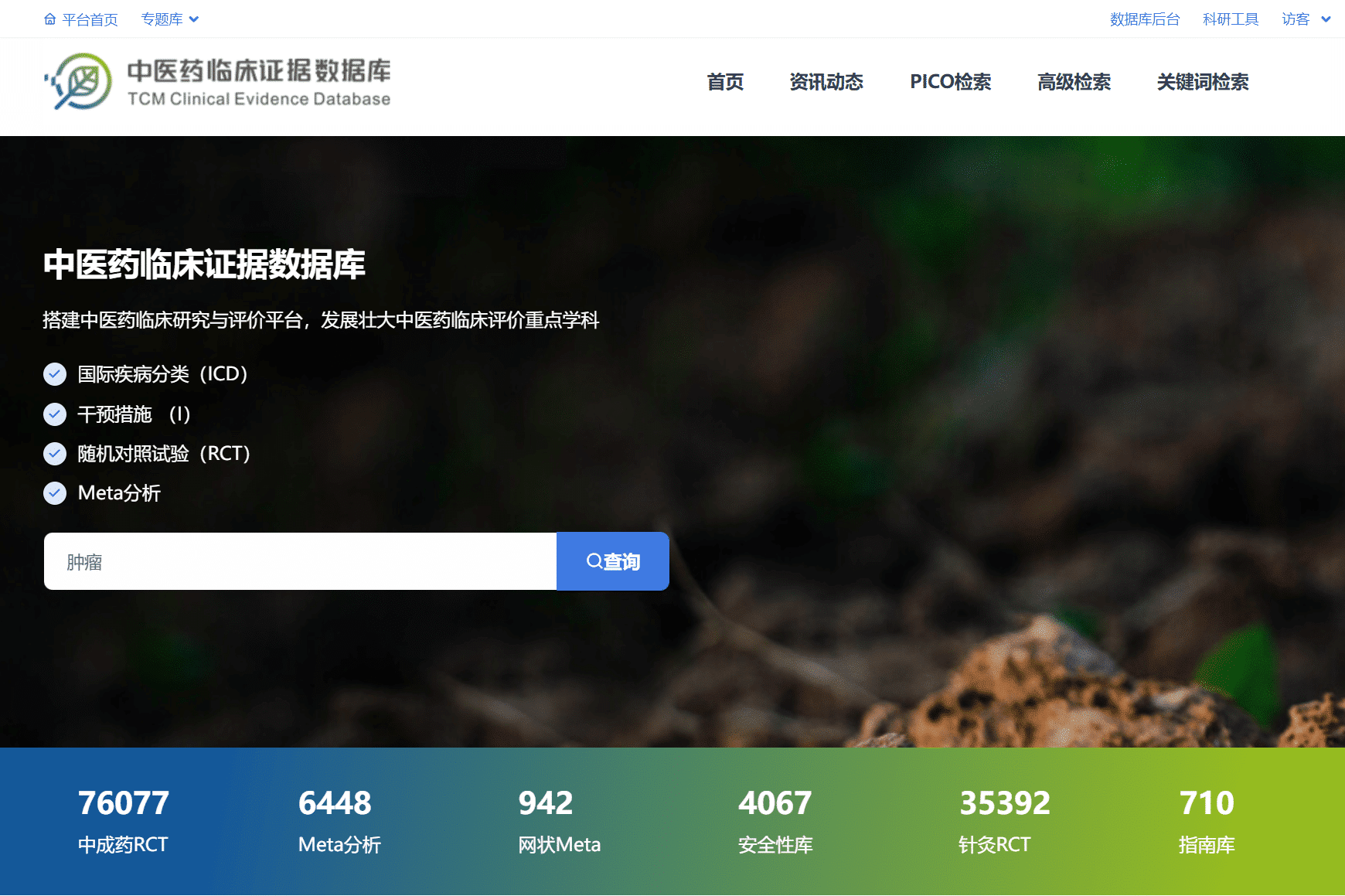Image resolution: width=1345 pixels, height=896 pixels.
Task: Click the check icon beside Meta分析 feature
Action: [55, 493]
